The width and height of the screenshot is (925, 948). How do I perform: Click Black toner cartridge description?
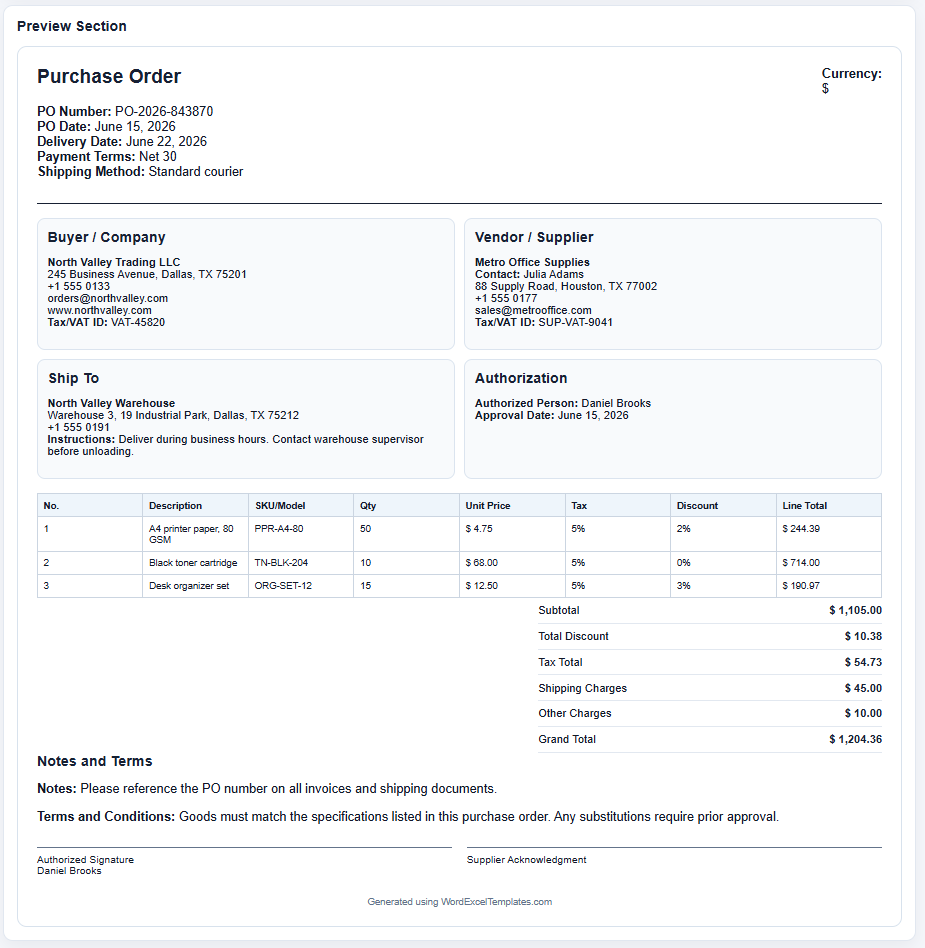(x=193, y=563)
